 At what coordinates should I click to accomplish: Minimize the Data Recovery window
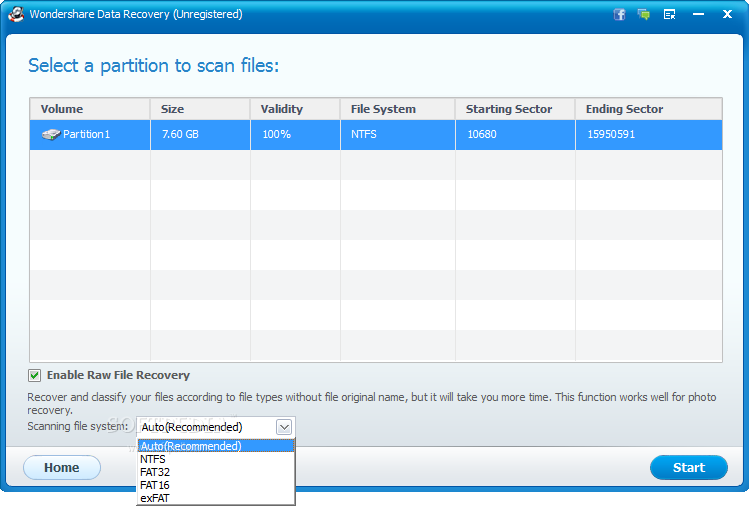(x=698, y=14)
